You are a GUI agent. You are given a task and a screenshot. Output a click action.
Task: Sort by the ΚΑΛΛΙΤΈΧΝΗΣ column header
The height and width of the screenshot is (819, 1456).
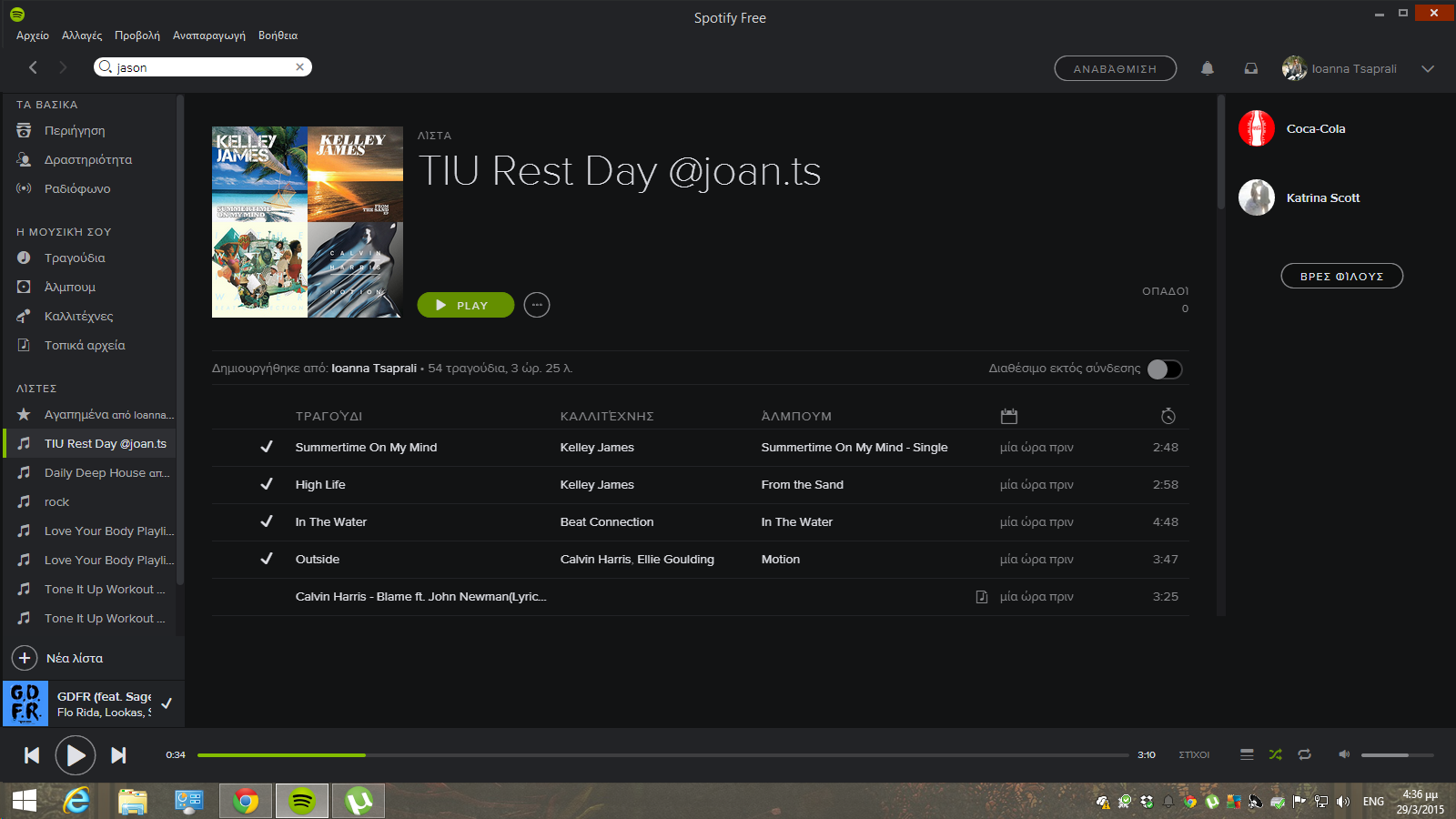607,417
